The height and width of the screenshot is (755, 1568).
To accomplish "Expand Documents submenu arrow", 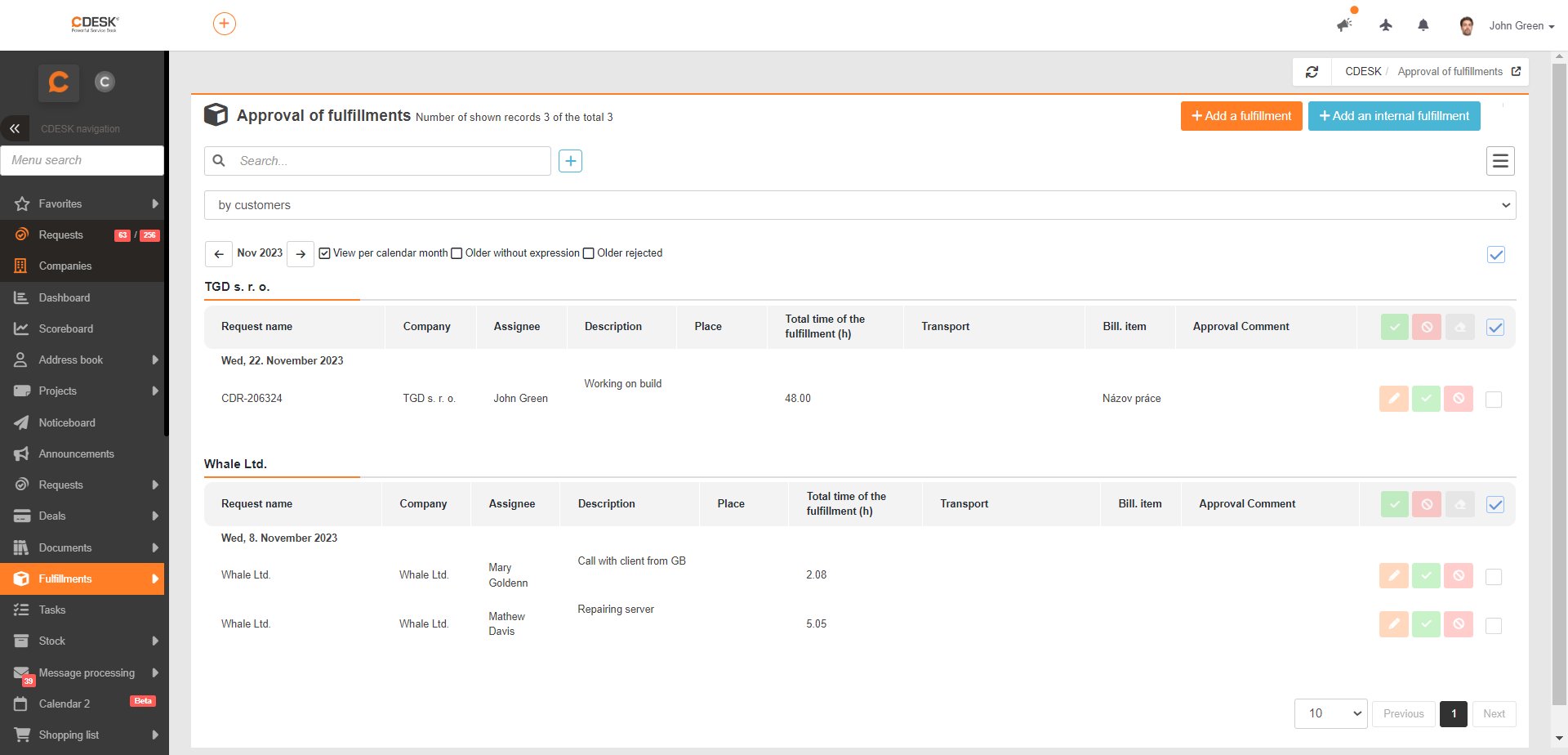I will [154, 547].
